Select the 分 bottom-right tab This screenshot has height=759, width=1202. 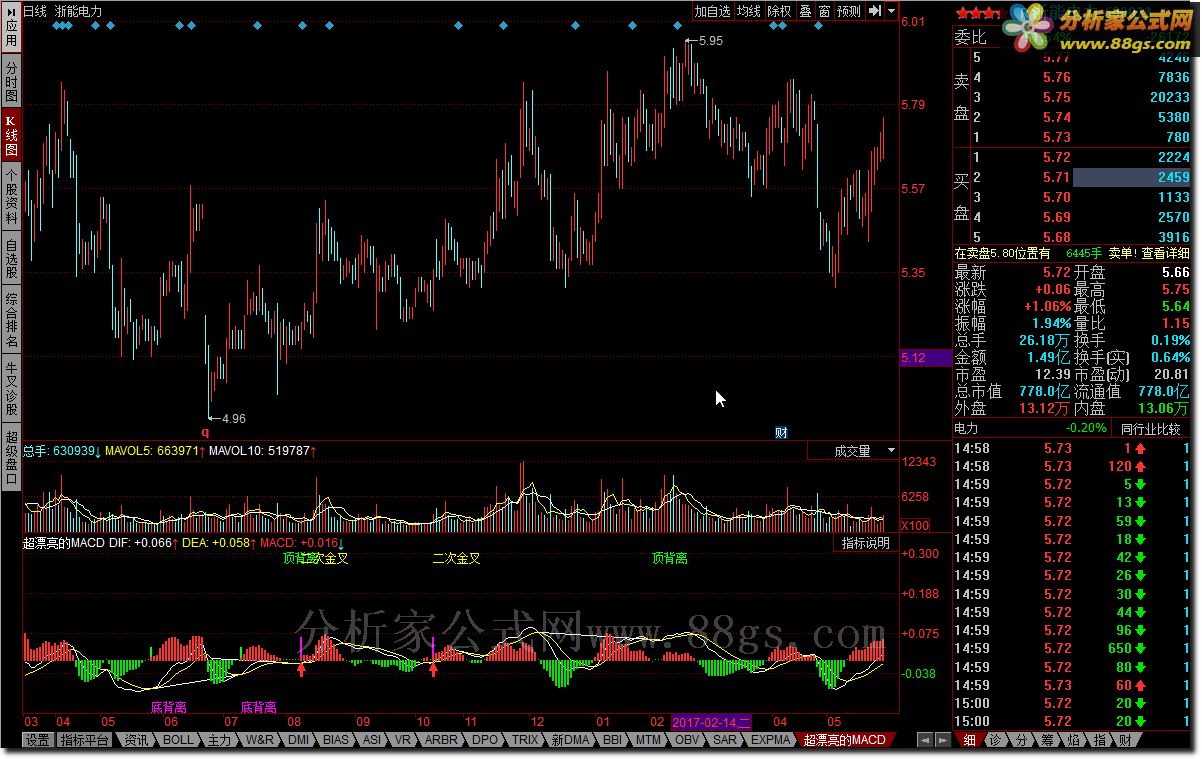(1021, 740)
